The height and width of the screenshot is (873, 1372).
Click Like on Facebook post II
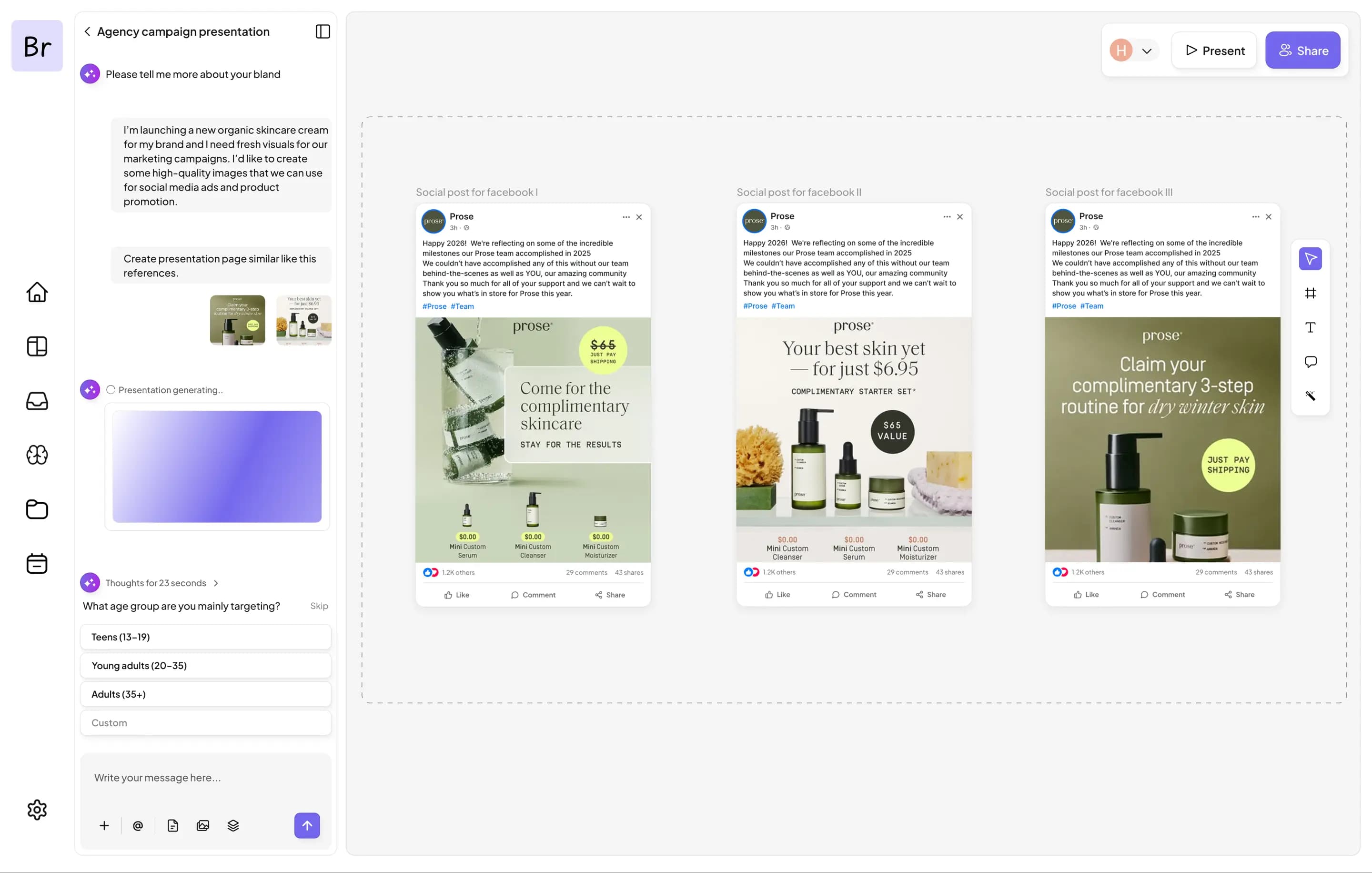[778, 594]
